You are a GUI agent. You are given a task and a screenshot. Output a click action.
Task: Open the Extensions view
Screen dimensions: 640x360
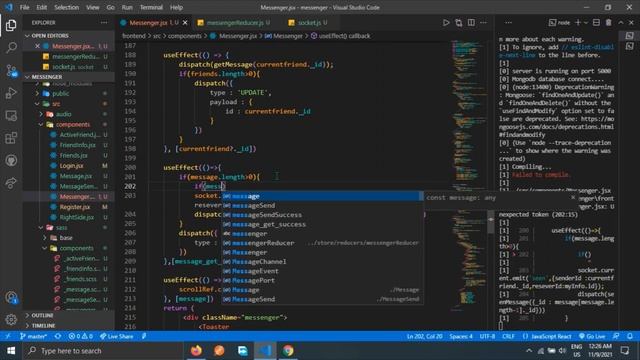click(11, 138)
